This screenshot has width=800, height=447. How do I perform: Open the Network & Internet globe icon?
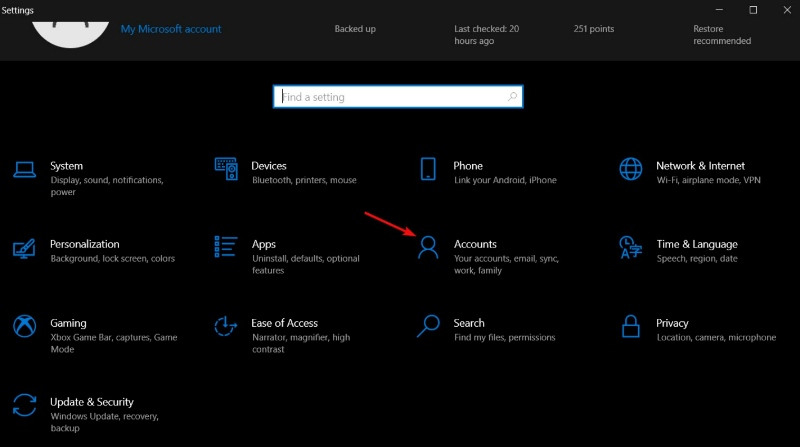631,169
